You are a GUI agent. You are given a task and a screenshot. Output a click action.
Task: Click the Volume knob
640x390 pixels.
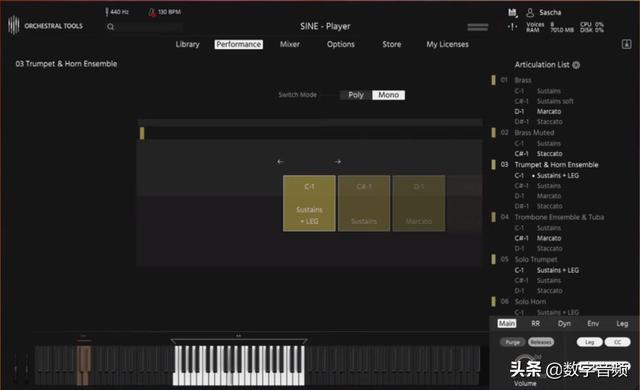coord(524,364)
